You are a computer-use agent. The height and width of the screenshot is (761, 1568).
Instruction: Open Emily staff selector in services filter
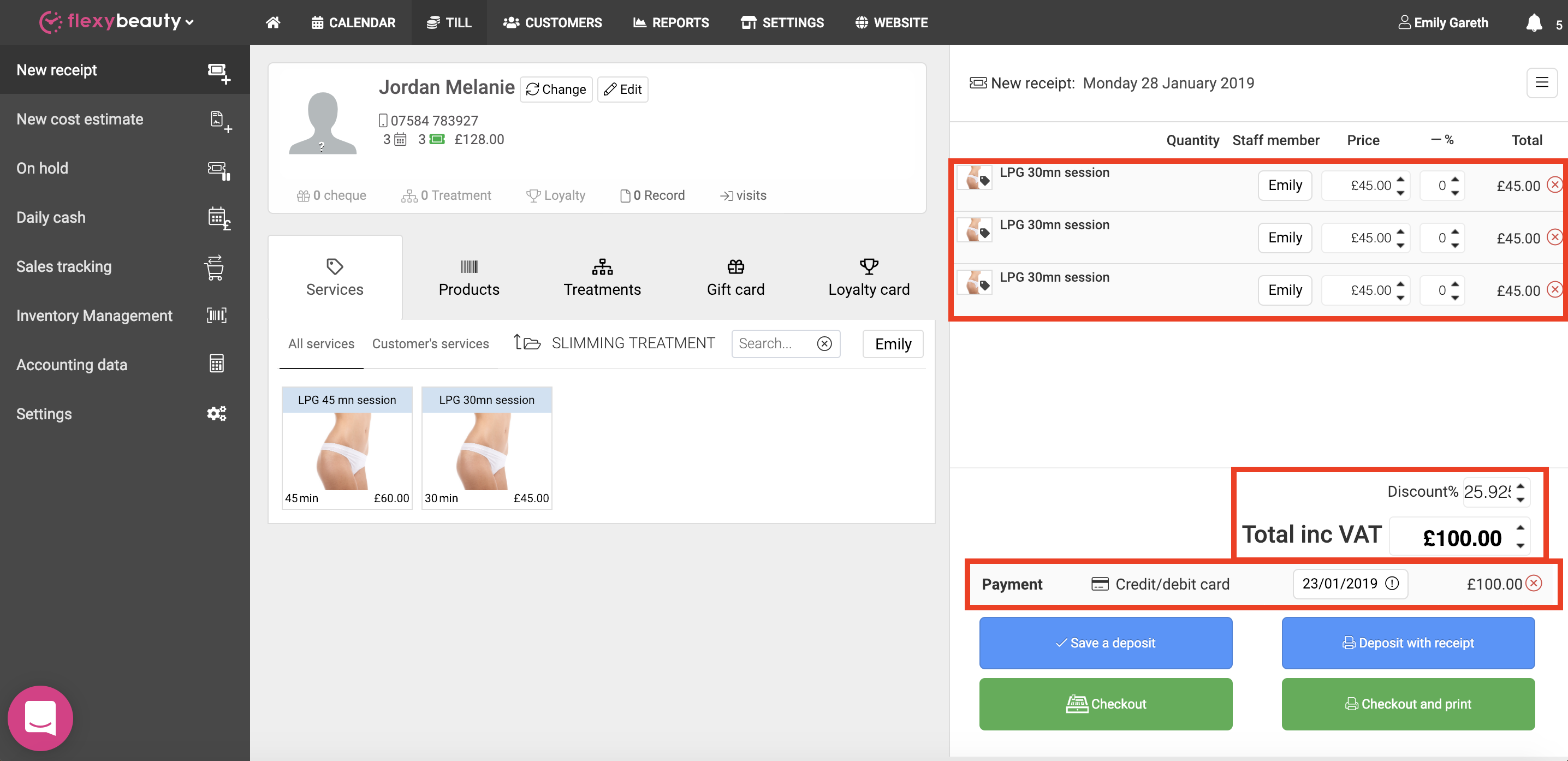[x=892, y=343]
